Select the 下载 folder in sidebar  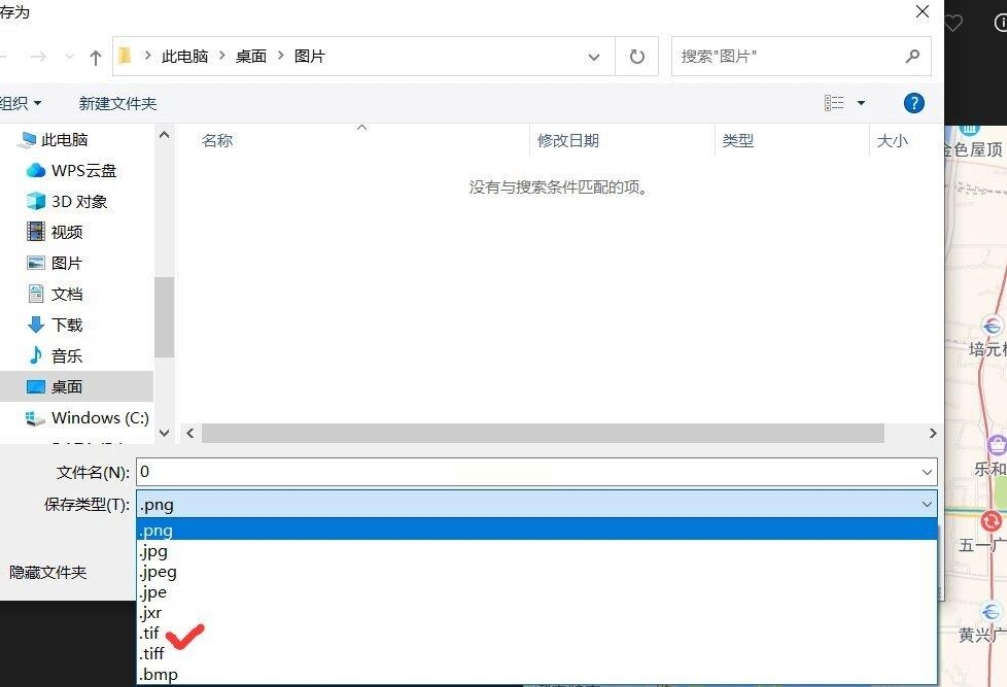[55, 324]
